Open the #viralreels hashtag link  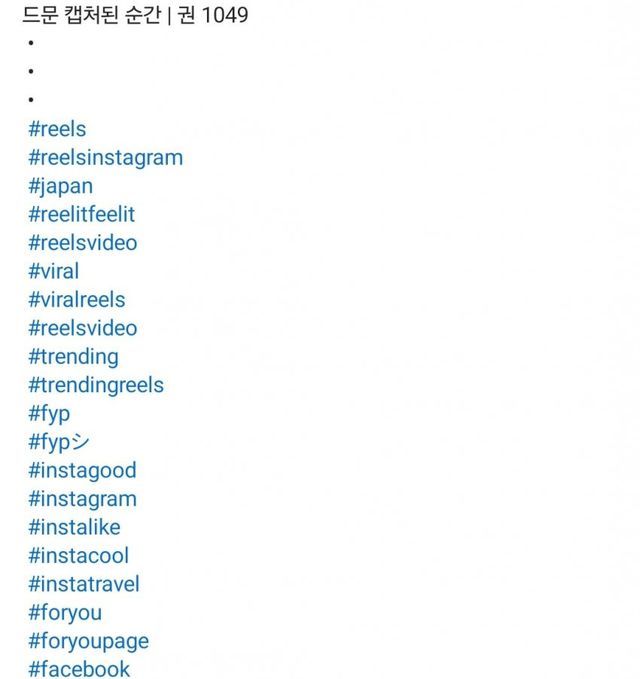76,300
